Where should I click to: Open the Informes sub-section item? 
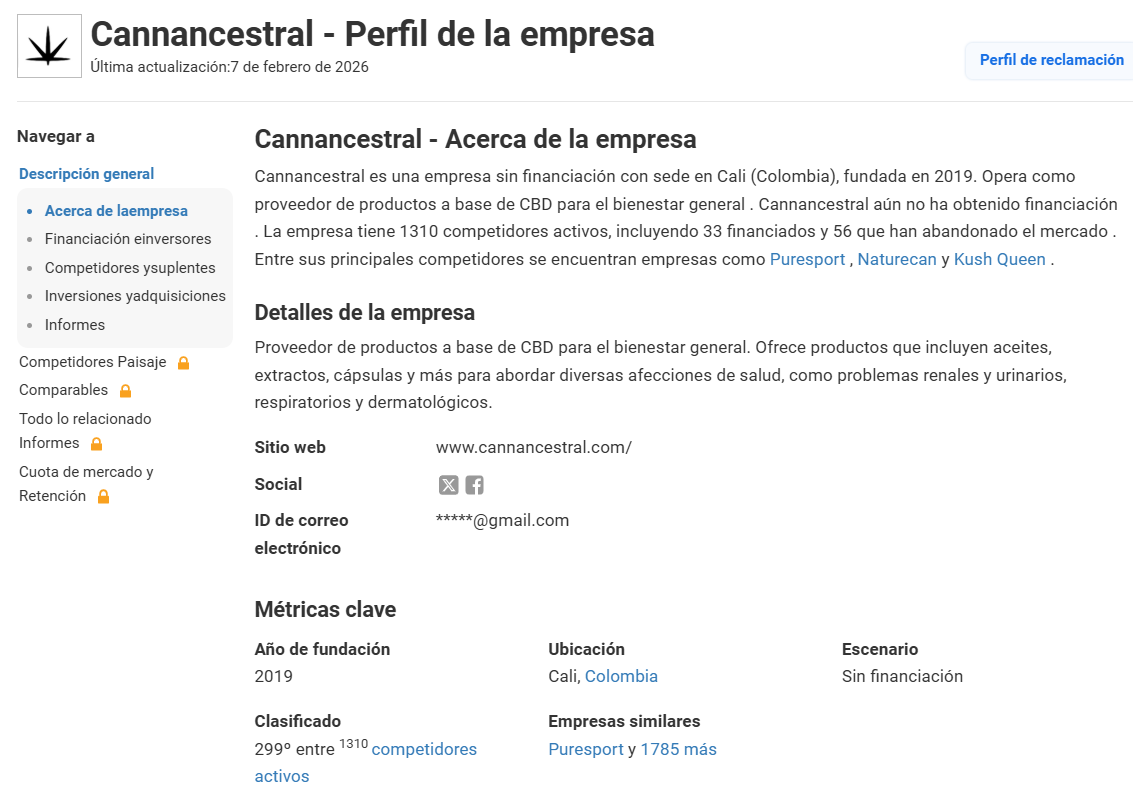coord(75,325)
